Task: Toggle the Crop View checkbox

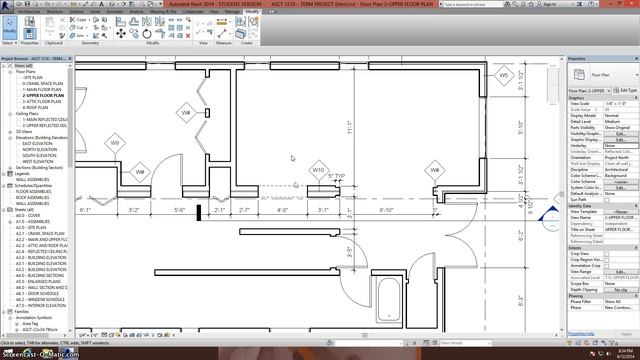Action: click(607, 253)
